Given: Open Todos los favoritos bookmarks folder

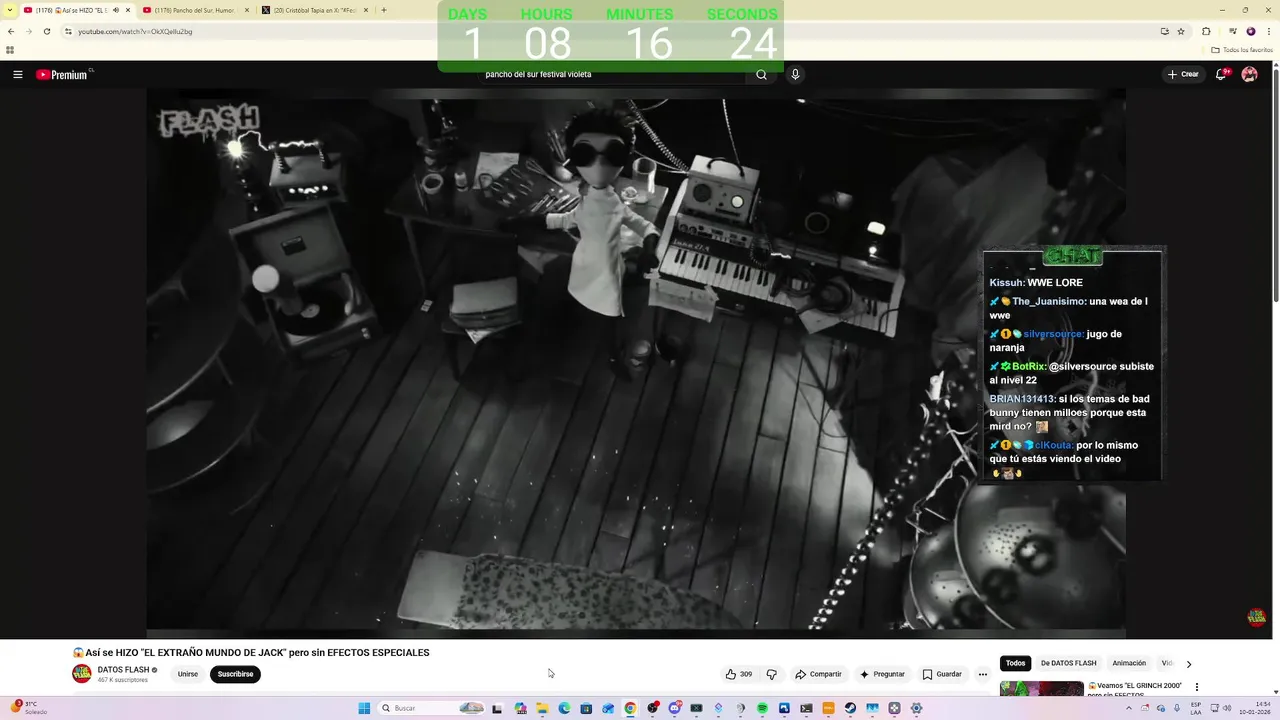Looking at the screenshot, I should click(x=1242, y=49).
